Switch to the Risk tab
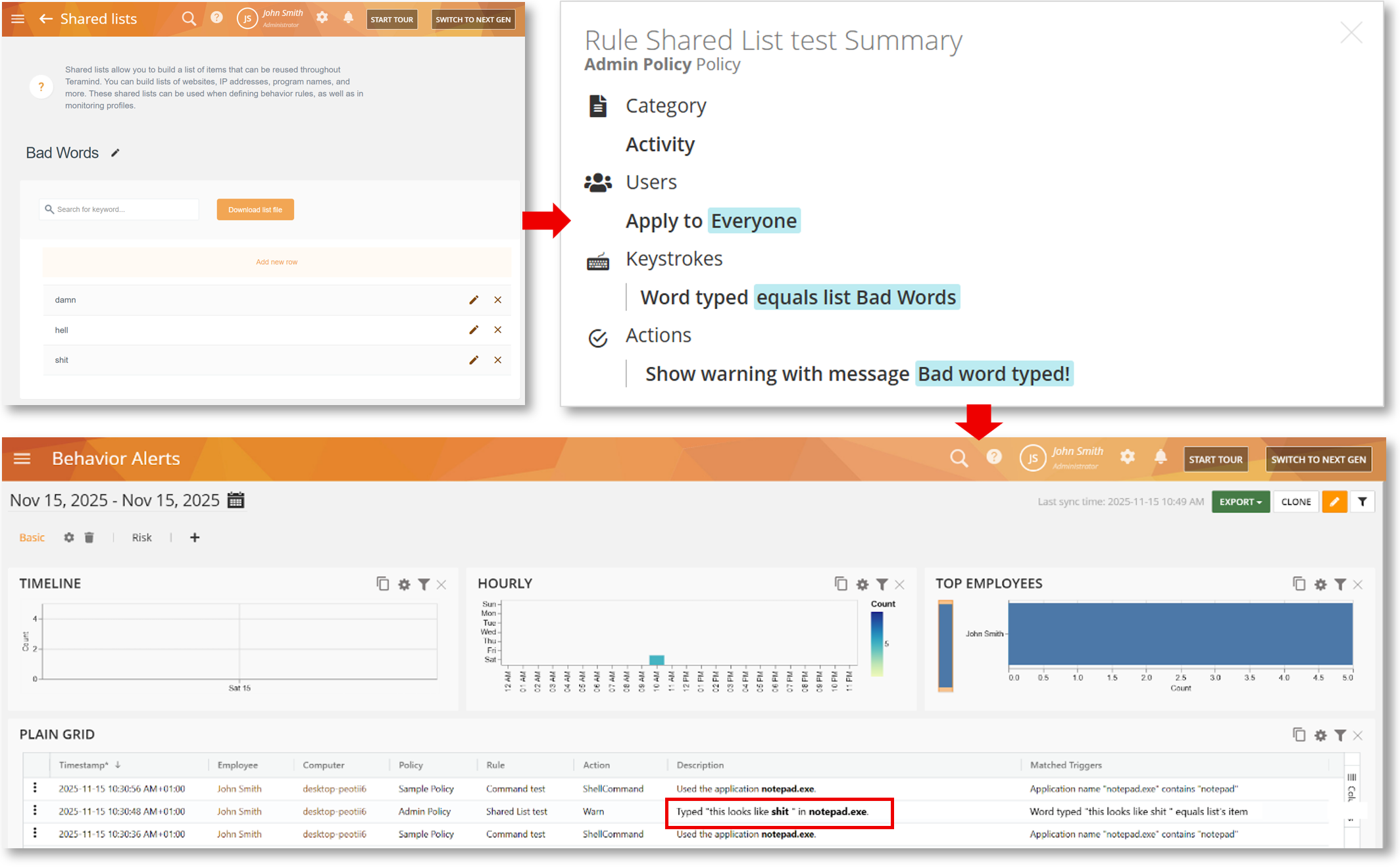 point(141,538)
